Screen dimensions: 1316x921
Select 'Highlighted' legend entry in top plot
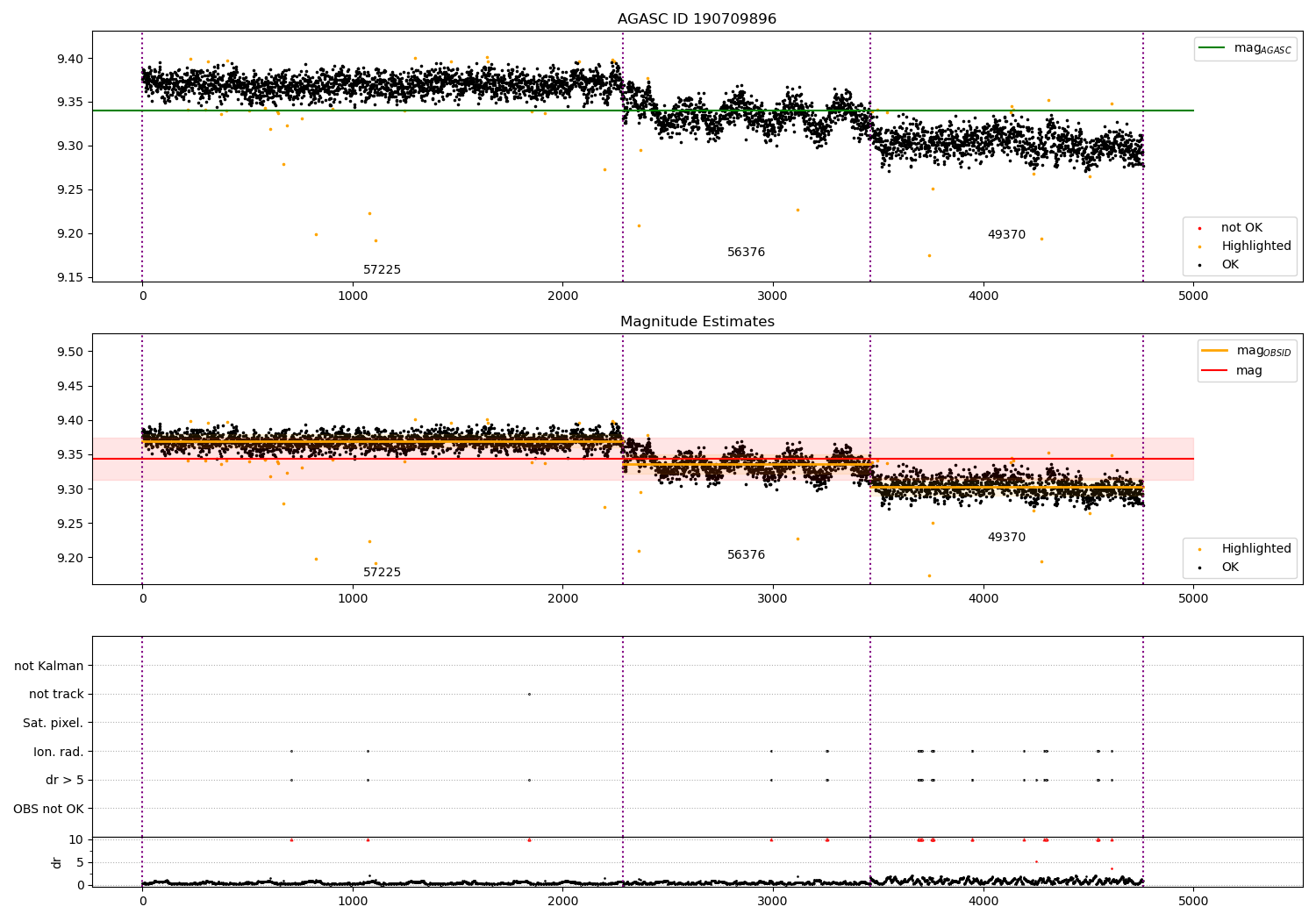pos(1256,246)
